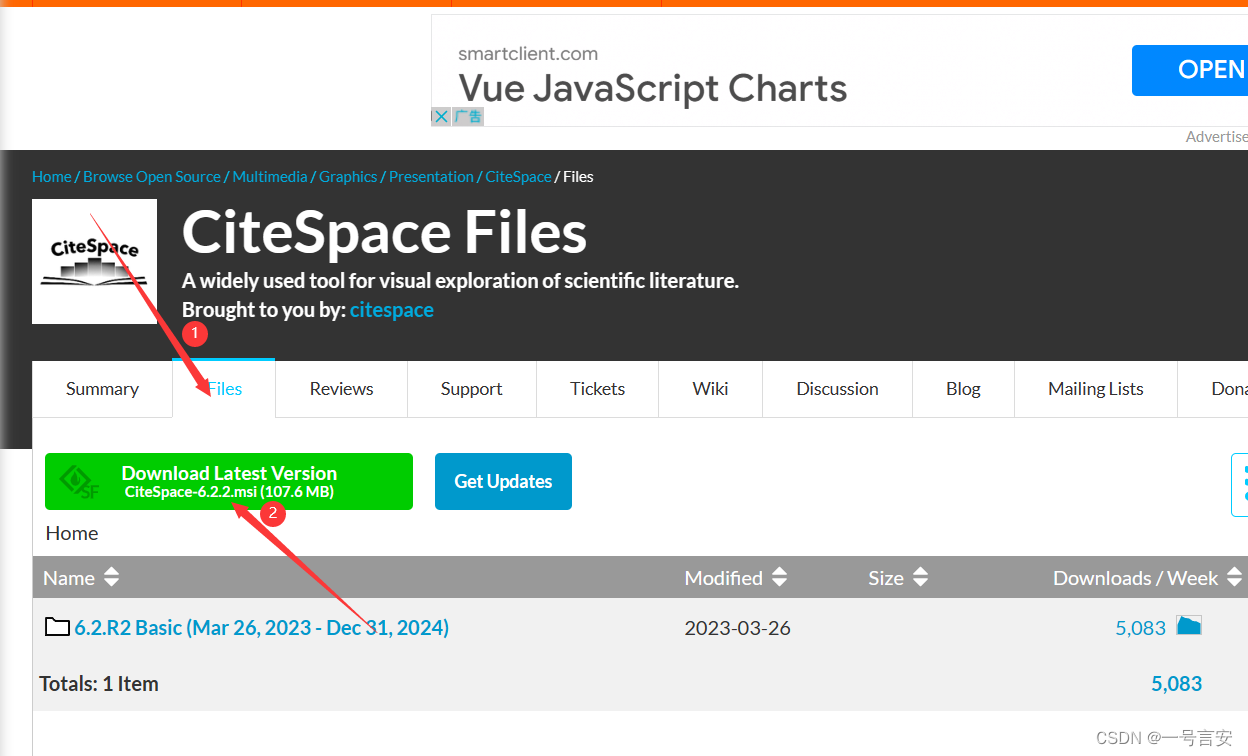Click the Totals: 1 Item text
This screenshot has height=756, width=1248.
[x=99, y=684]
